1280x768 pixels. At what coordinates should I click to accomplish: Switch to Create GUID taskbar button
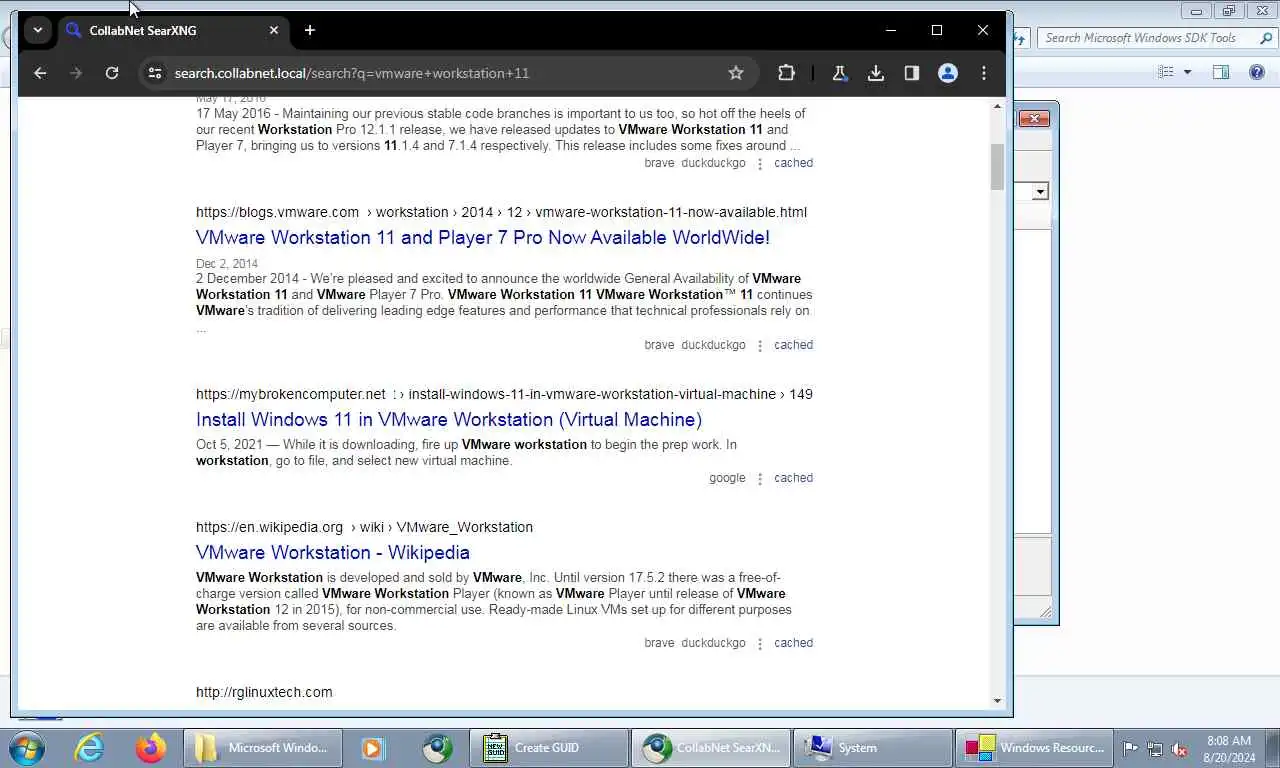(x=549, y=748)
